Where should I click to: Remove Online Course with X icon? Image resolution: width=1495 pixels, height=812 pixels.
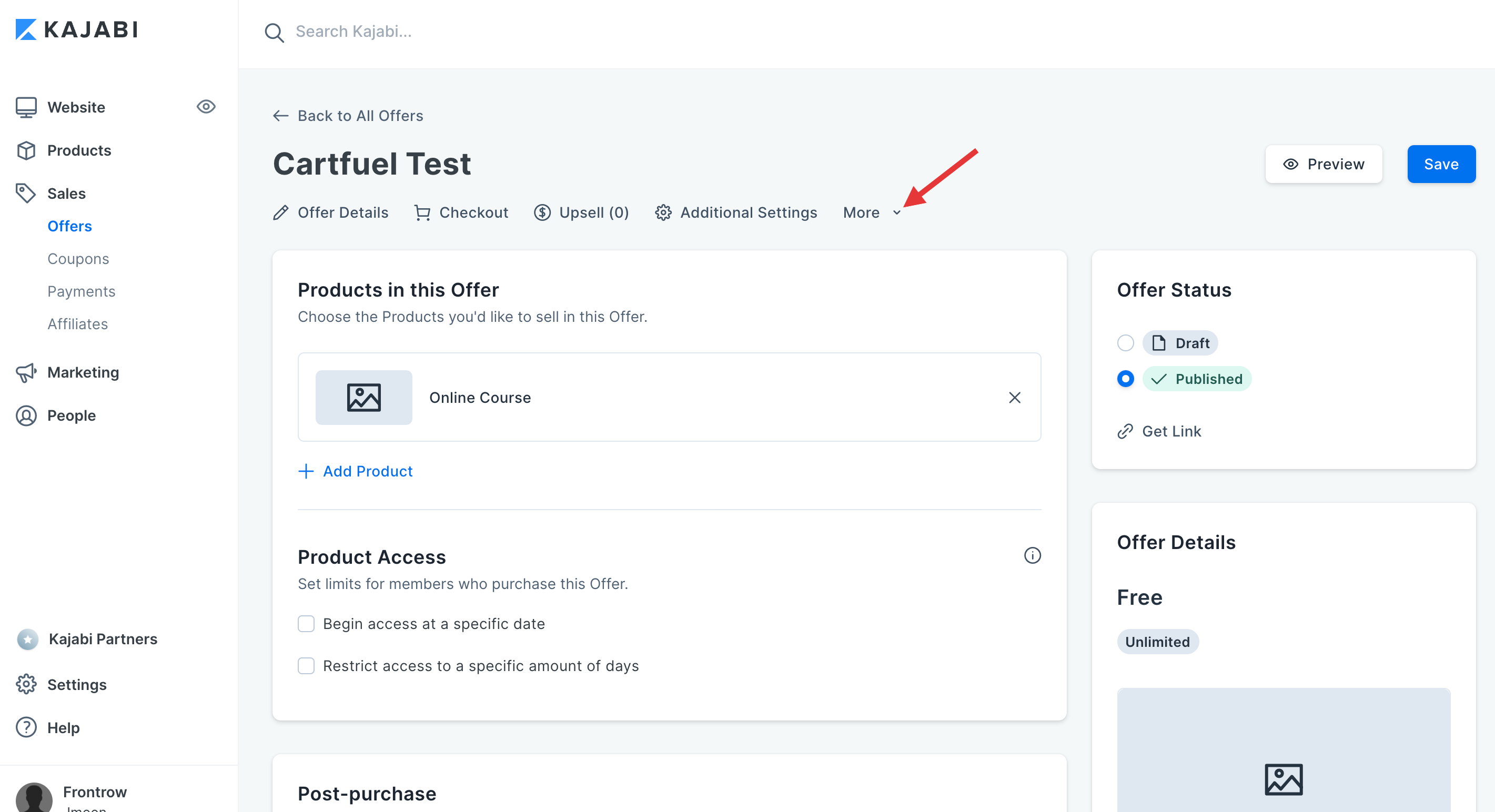point(1014,398)
